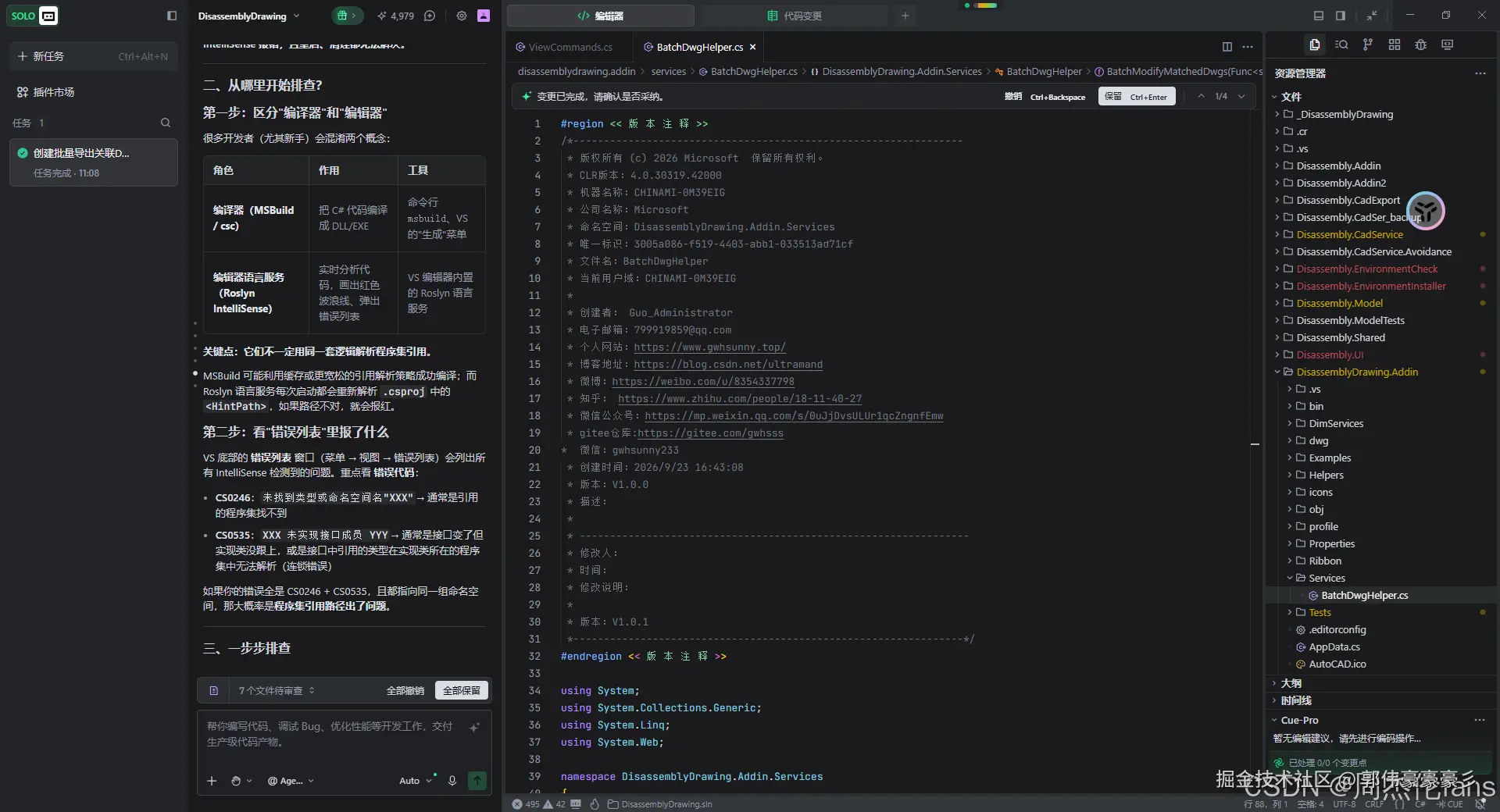This screenshot has height=812, width=1500.
Task: Click the microphone voice input icon
Action: (452, 780)
